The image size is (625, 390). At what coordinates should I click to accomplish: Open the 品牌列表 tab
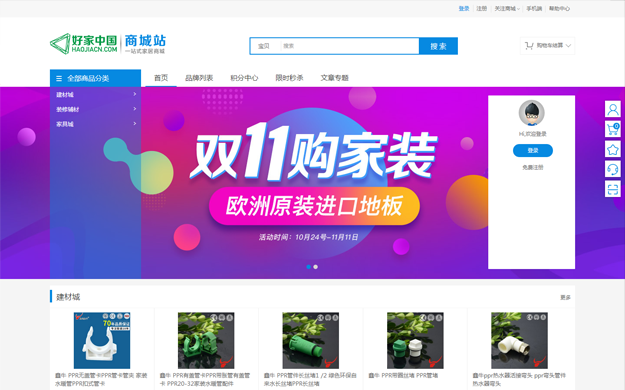[x=199, y=78]
